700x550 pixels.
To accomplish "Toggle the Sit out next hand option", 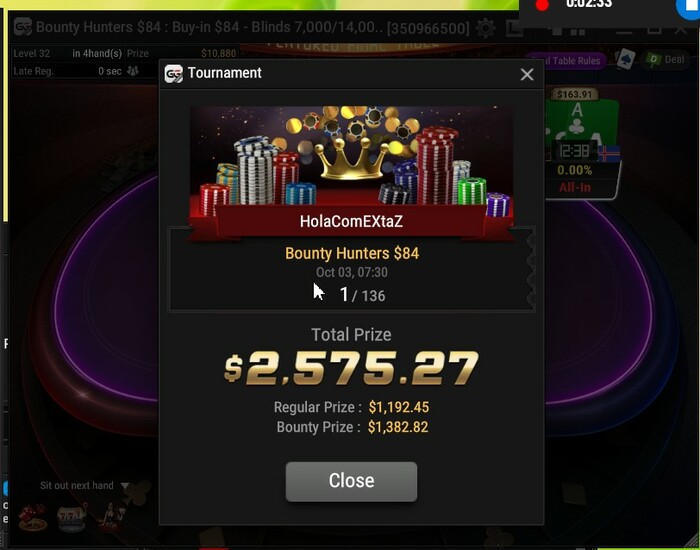I will tap(77, 486).
